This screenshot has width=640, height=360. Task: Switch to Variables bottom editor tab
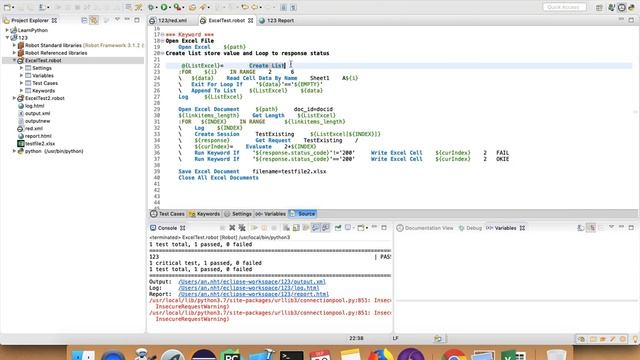tap(270, 213)
